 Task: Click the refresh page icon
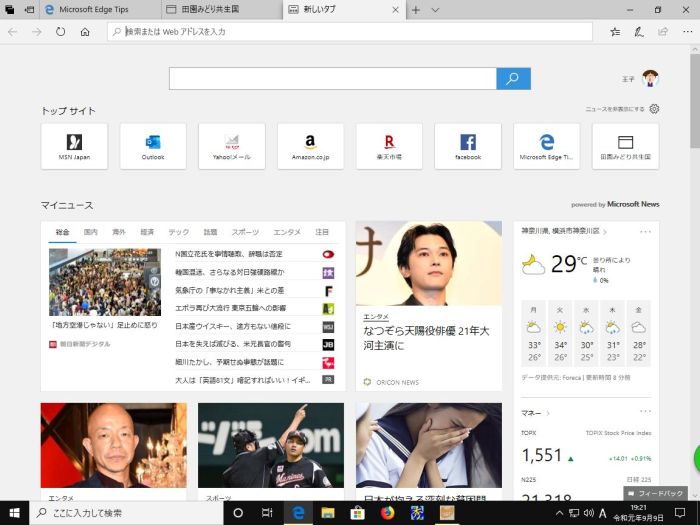61,32
